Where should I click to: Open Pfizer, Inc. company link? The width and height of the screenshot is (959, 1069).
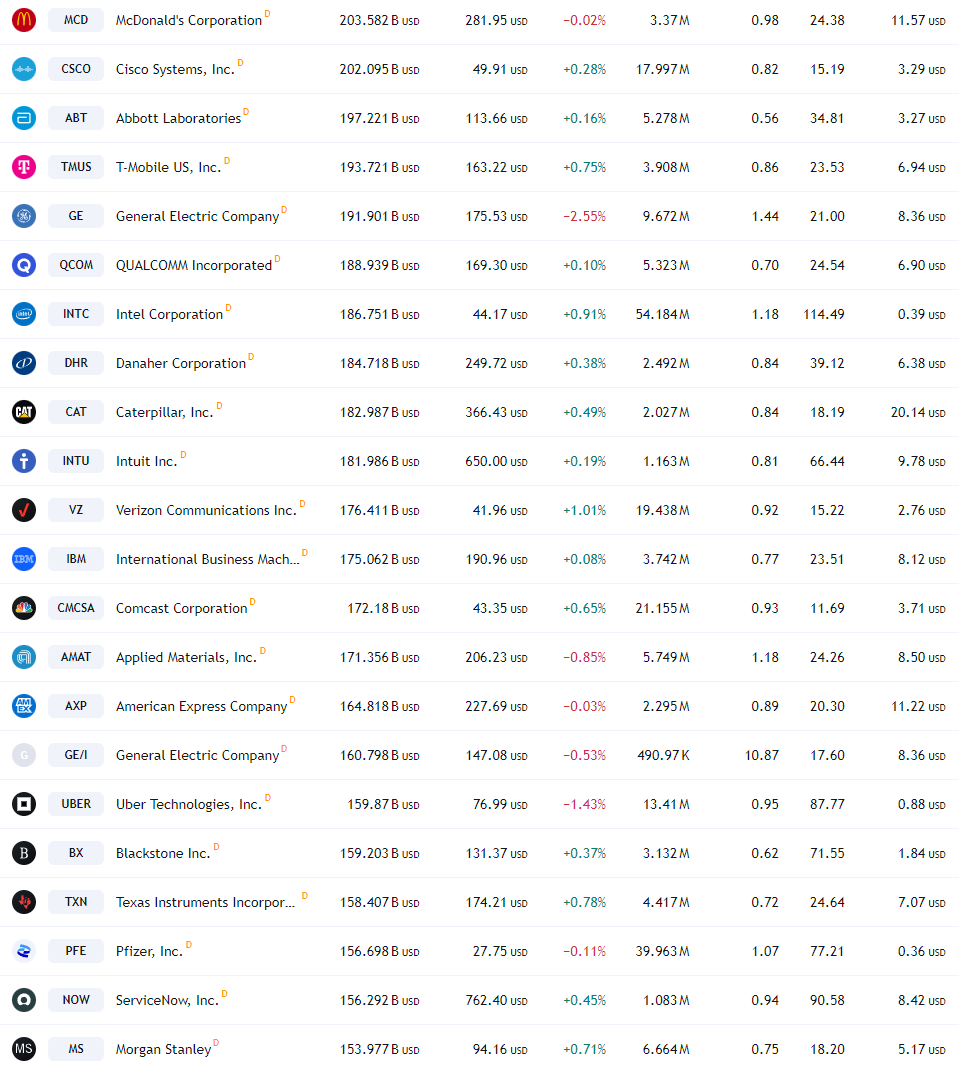pos(149,951)
